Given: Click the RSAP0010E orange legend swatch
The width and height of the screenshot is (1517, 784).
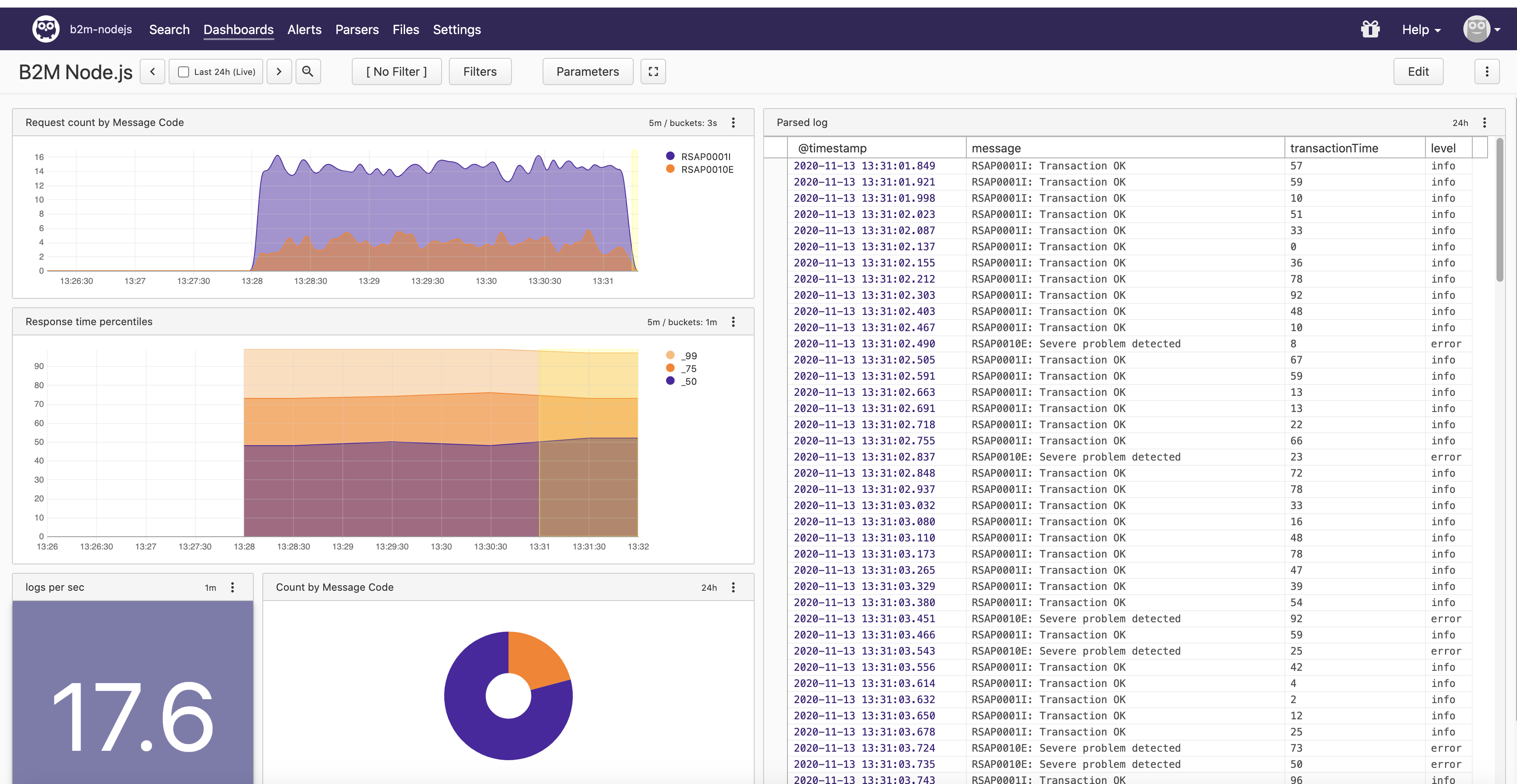Looking at the screenshot, I should [670, 169].
